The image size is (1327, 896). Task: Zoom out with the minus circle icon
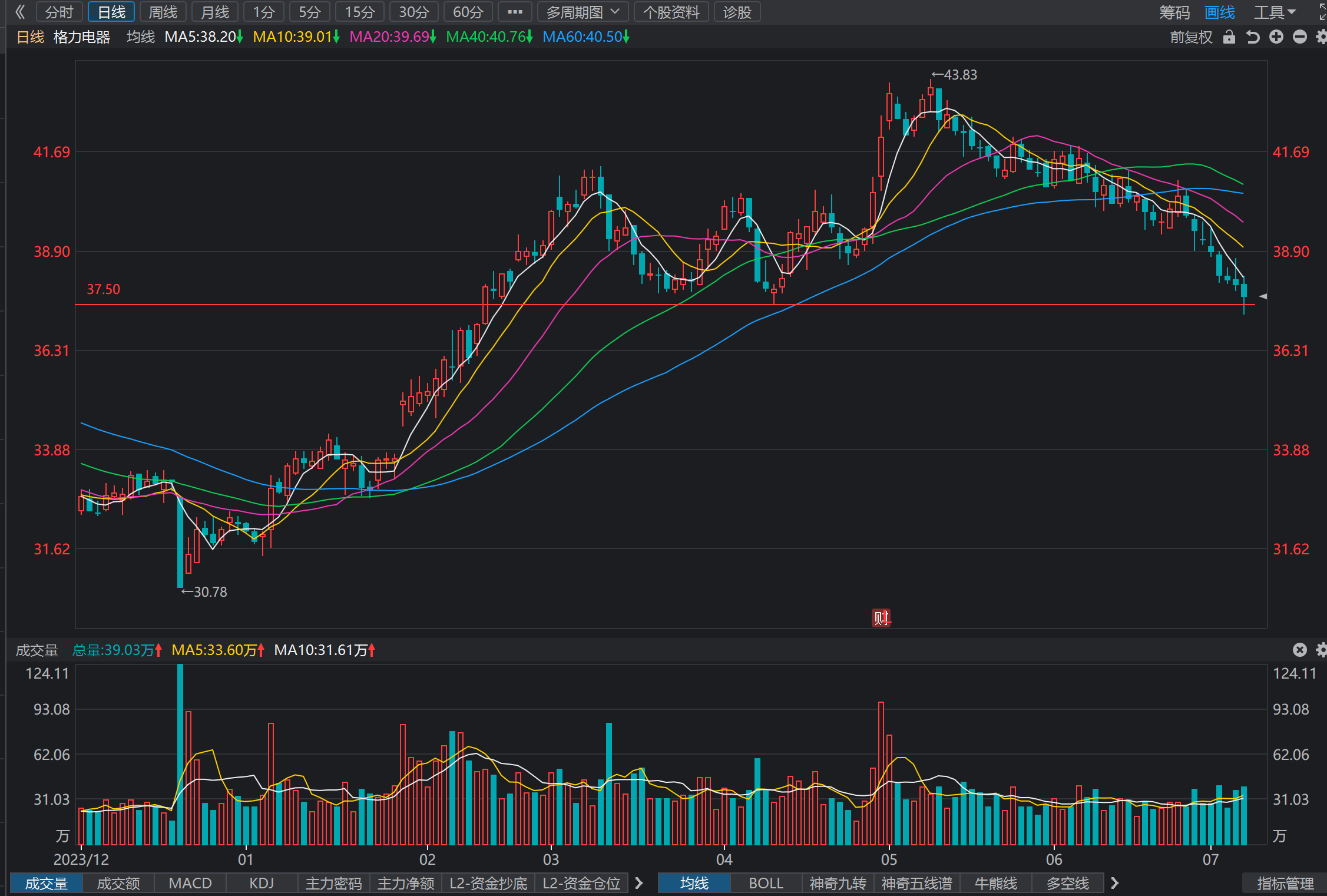click(1299, 37)
